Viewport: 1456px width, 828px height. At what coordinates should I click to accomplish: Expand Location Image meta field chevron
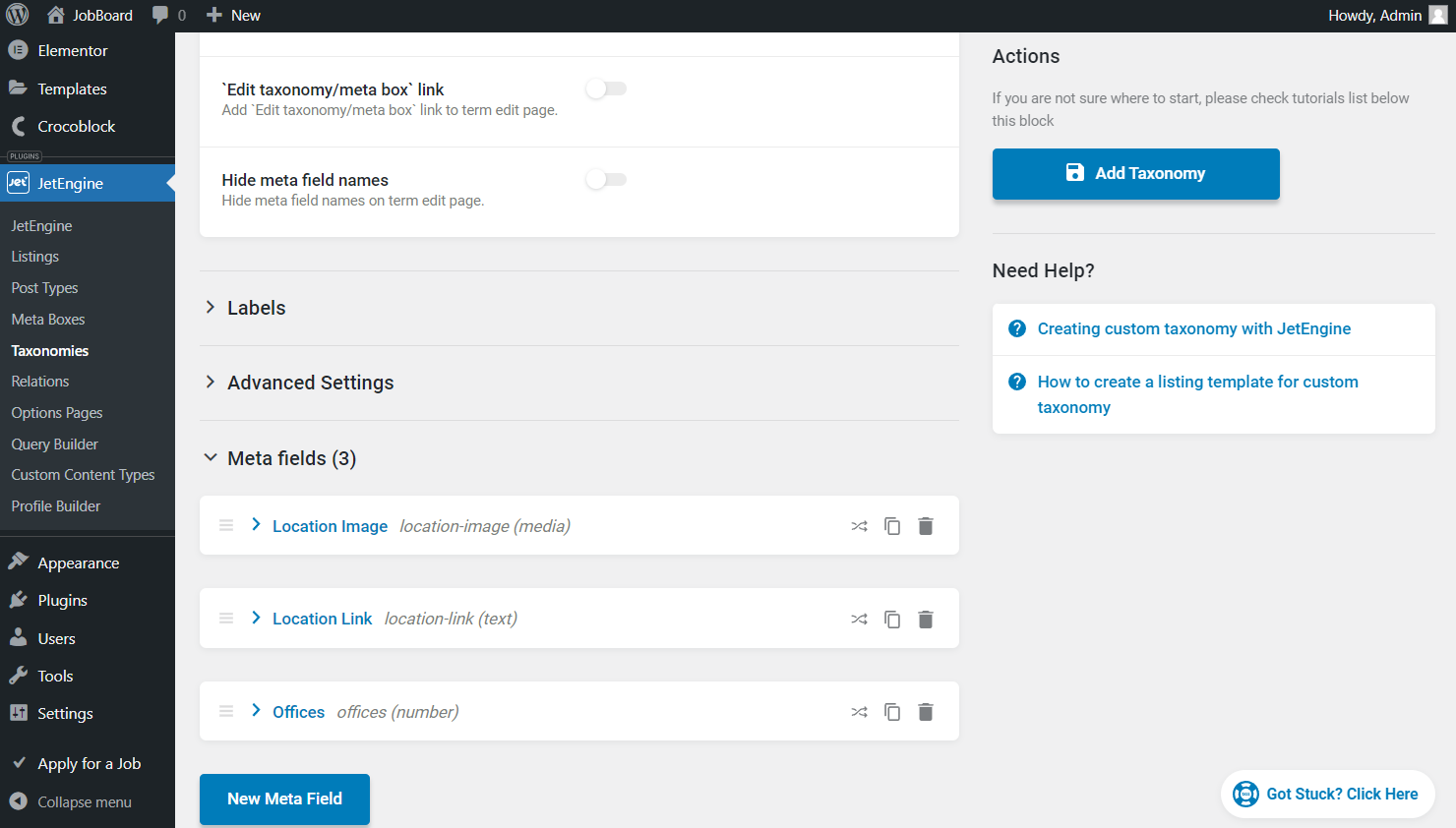(256, 525)
